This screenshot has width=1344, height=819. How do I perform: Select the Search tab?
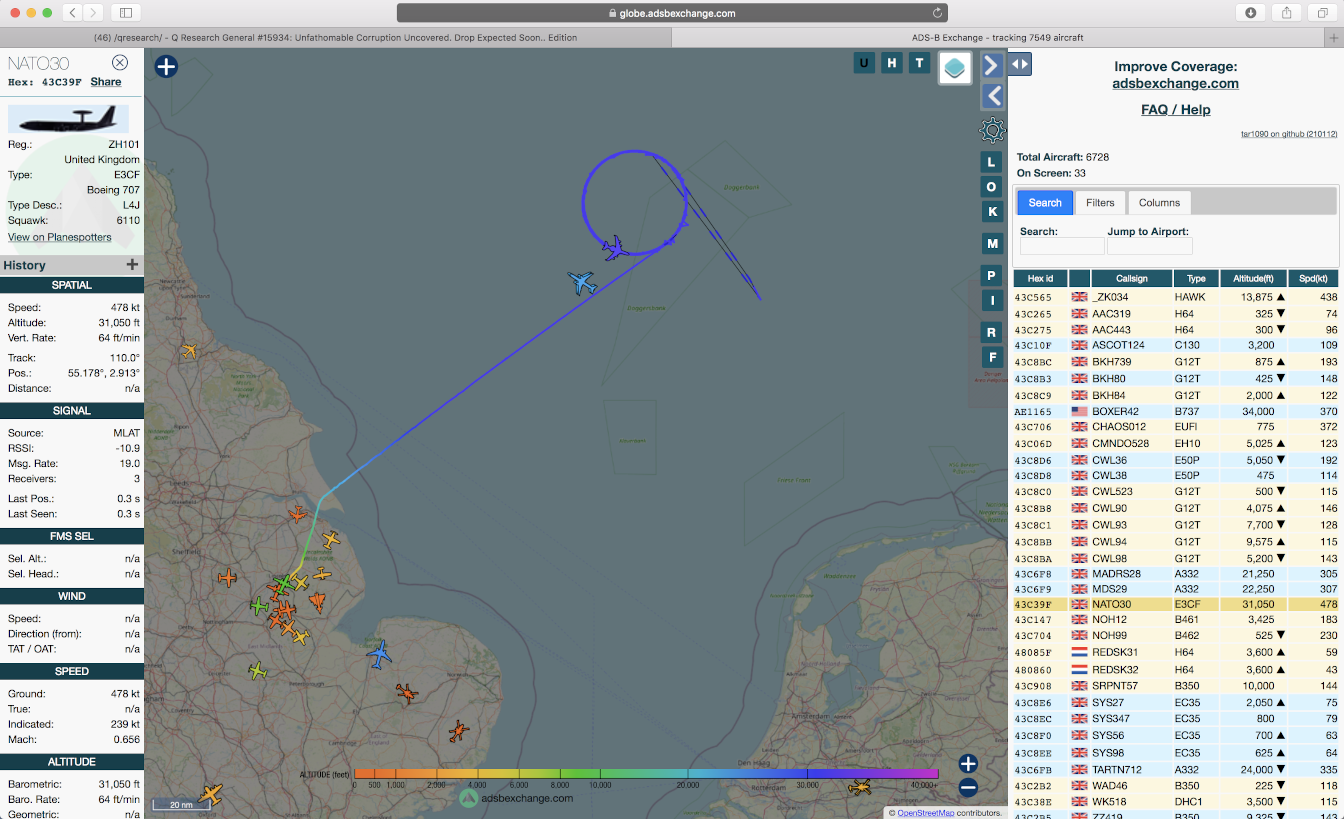(x=1045, y=203)
